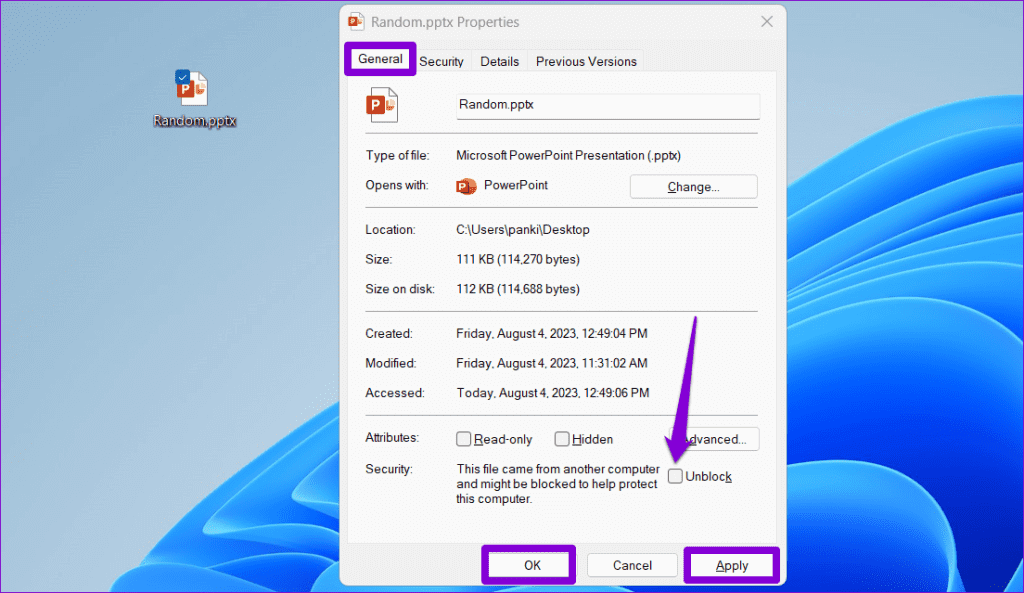Click the Accessed date 12:49:06 PM
This screenshot has height=593, width=1024.
pos(552,393)
